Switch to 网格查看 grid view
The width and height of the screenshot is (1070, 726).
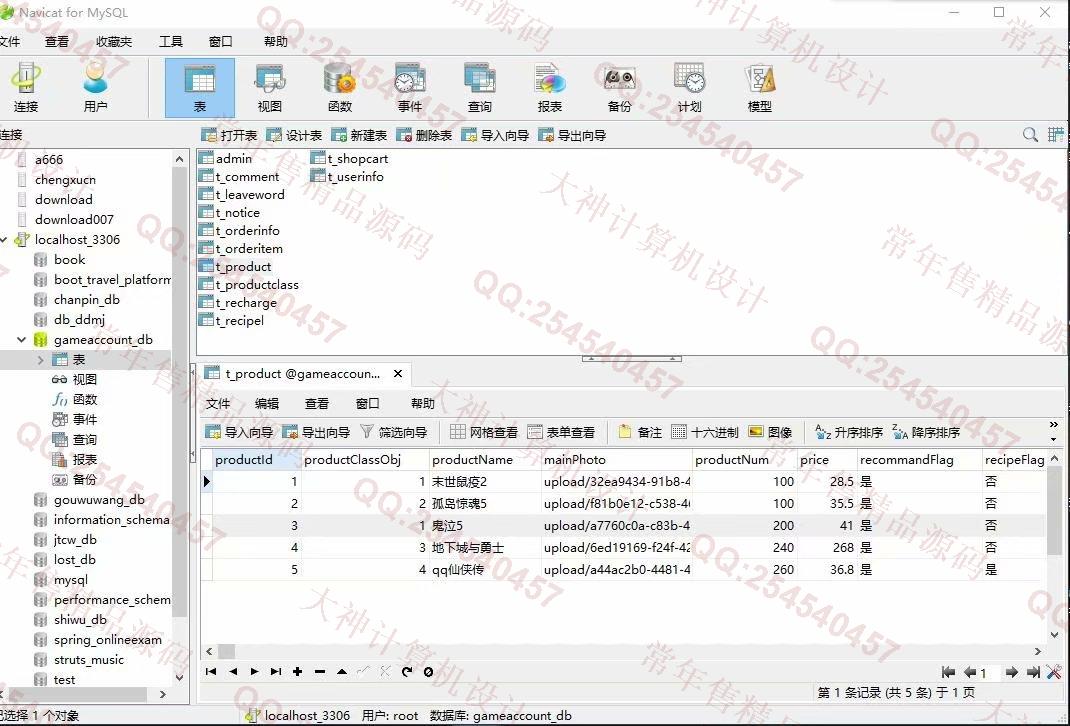(484, 432)
